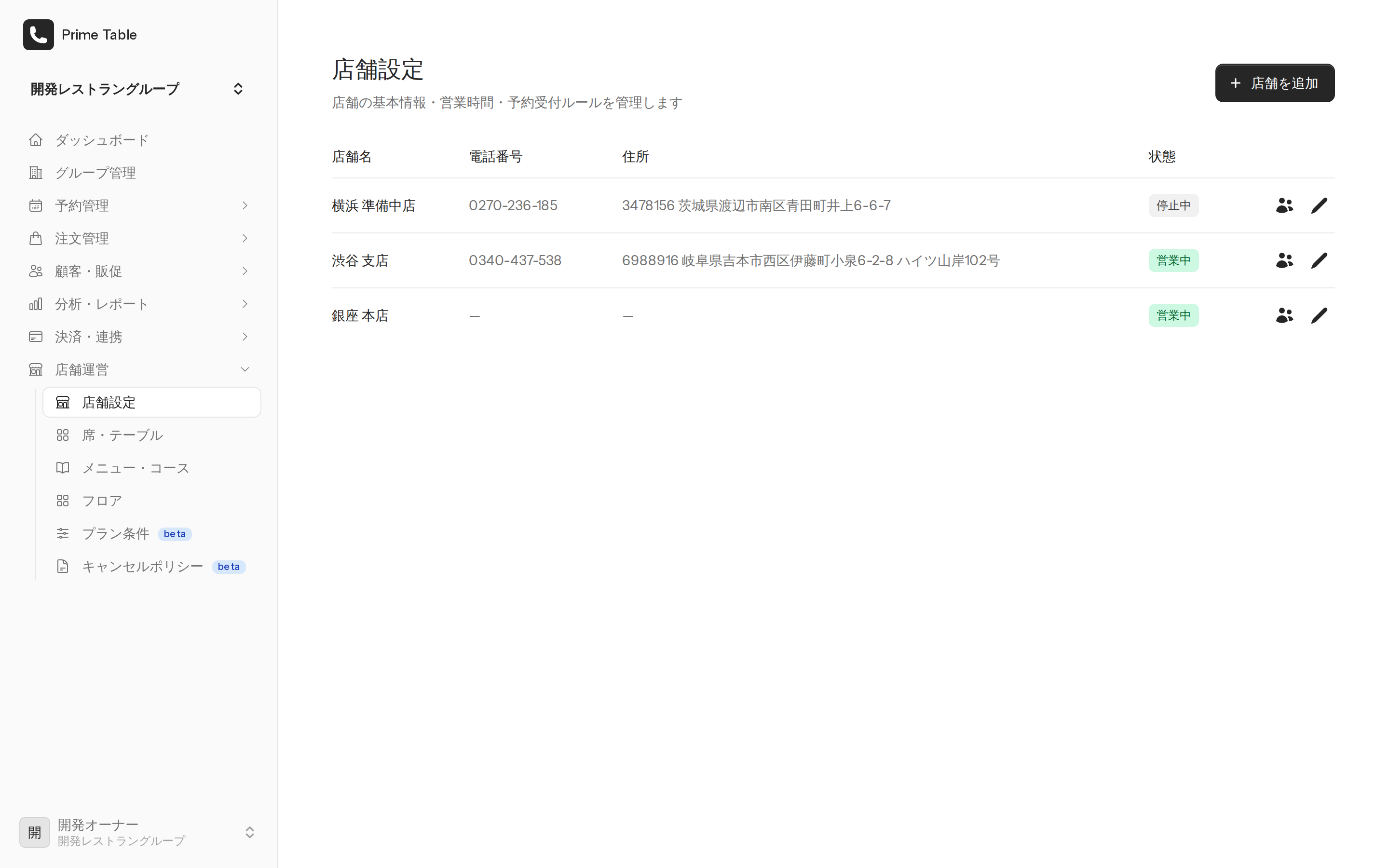Screen dimensions: 1389x868
Task: Click the 店舗設定 store icon in submenu
Action: (63, 403)
